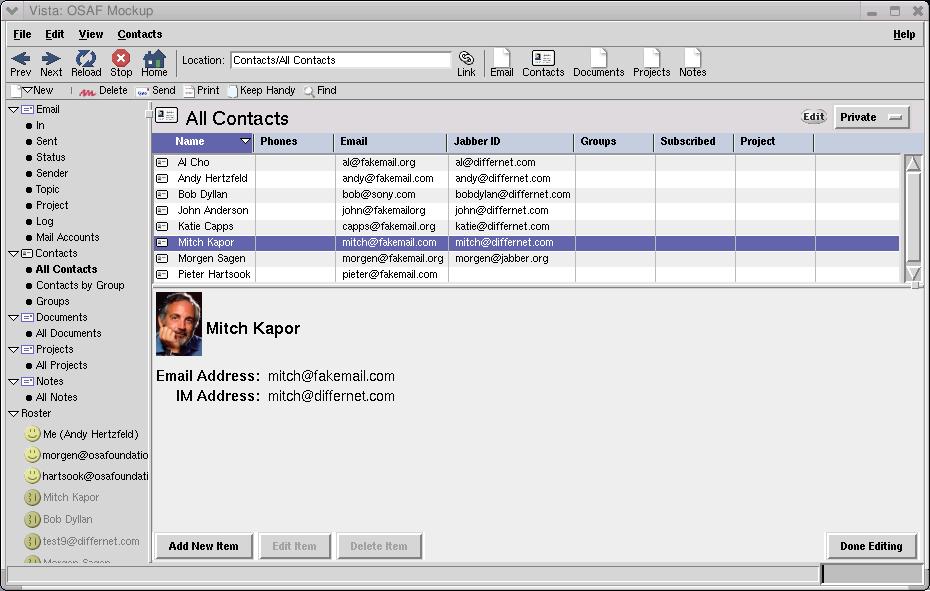This screenshot has height=591, width=930.
Task: Select Mail Accounts in sidebar
Action: tap(67, 237)
